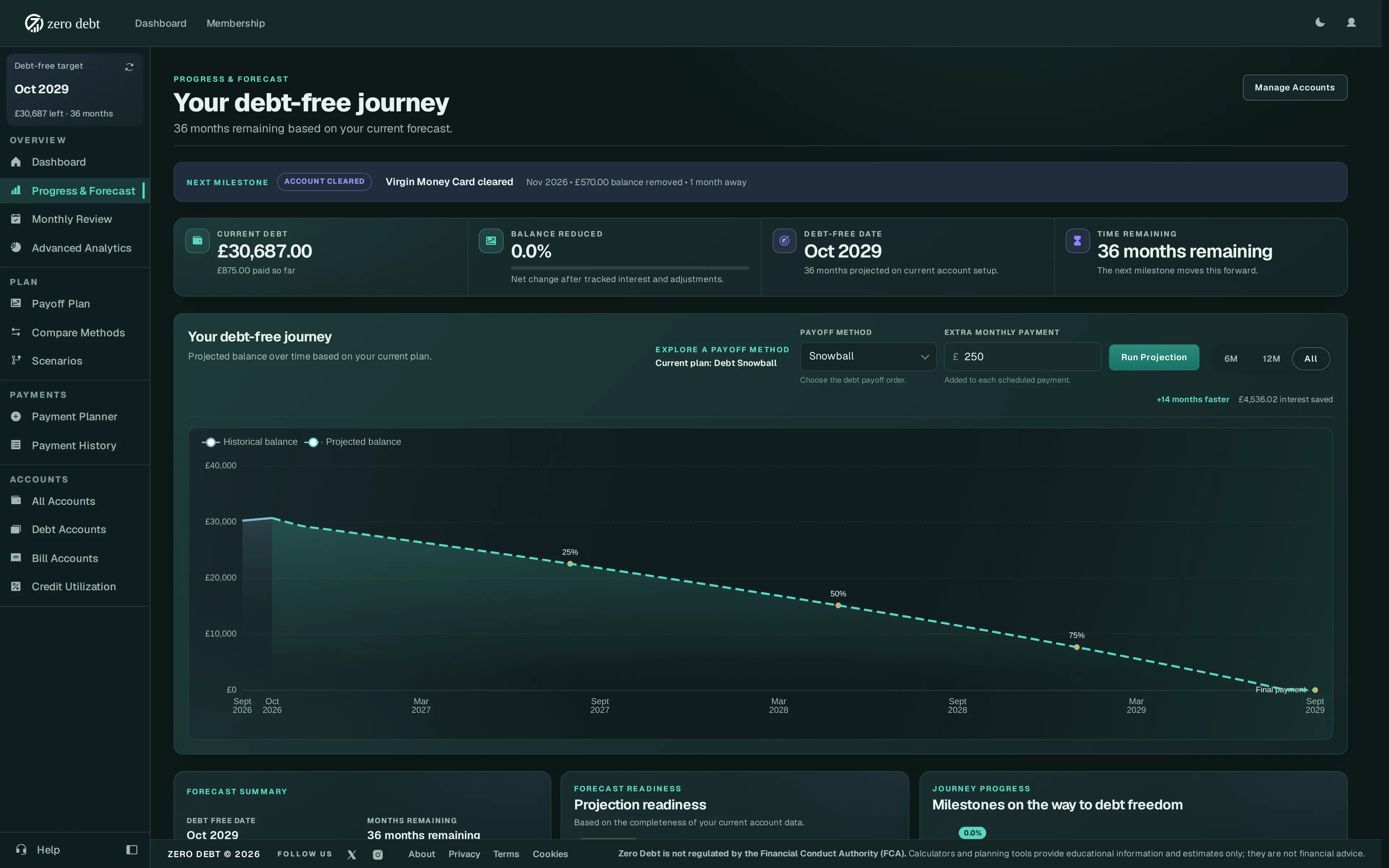Screen dimensions: 1389x868
Task: Open Bill Accounts
Action: (x=75, y=558)
